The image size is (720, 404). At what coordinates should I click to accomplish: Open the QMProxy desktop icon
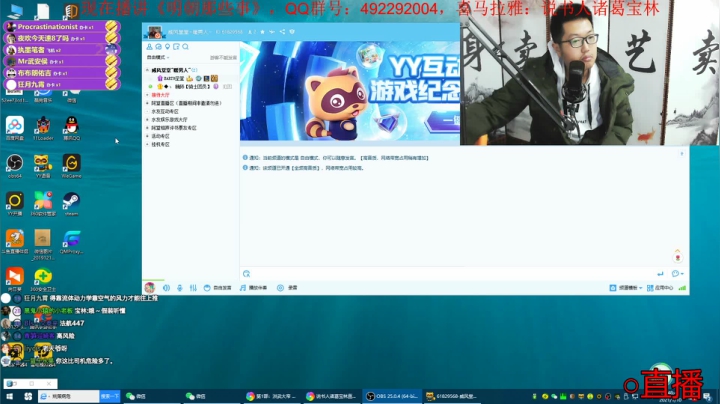coord(72,242)
